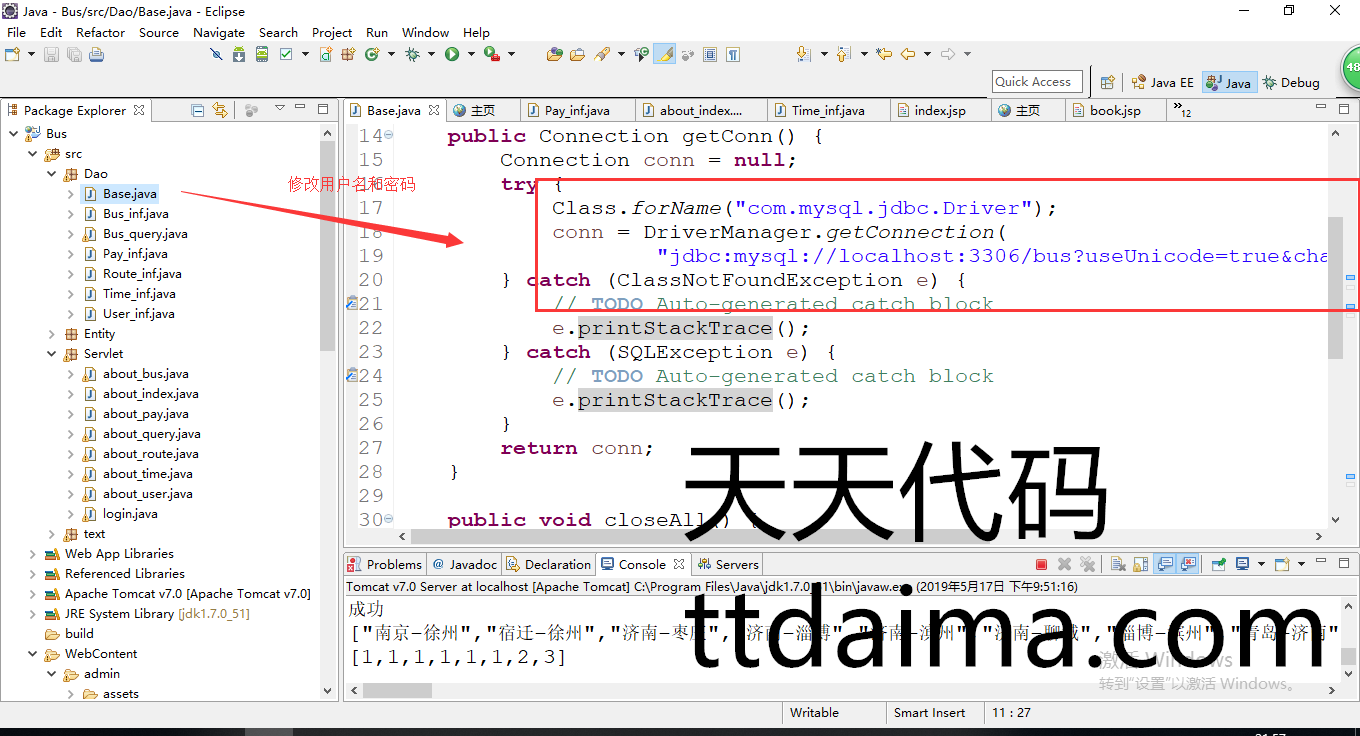Click the Print toolbar icon

[x=96, y=54]
